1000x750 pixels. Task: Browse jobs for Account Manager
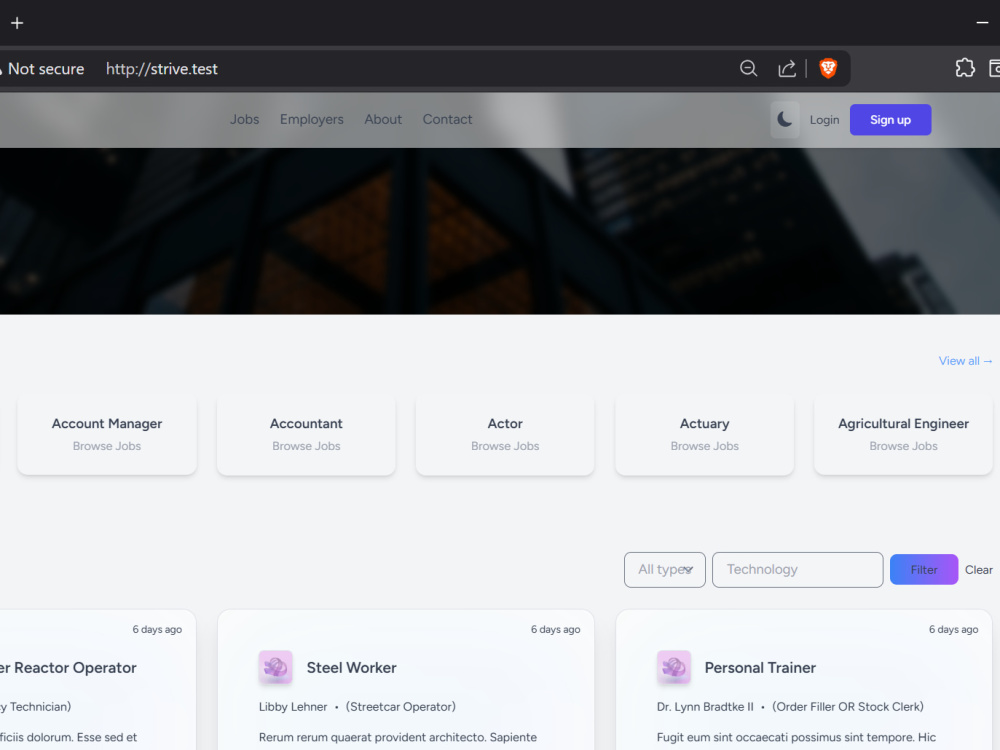[107, 434]
